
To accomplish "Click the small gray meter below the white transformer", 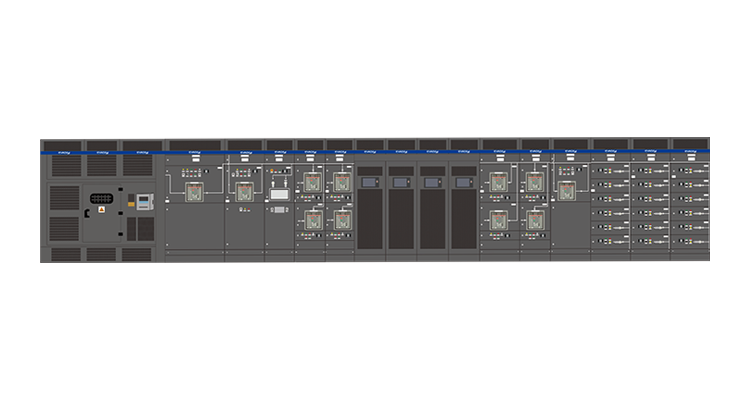I will [x=278, y=210].
